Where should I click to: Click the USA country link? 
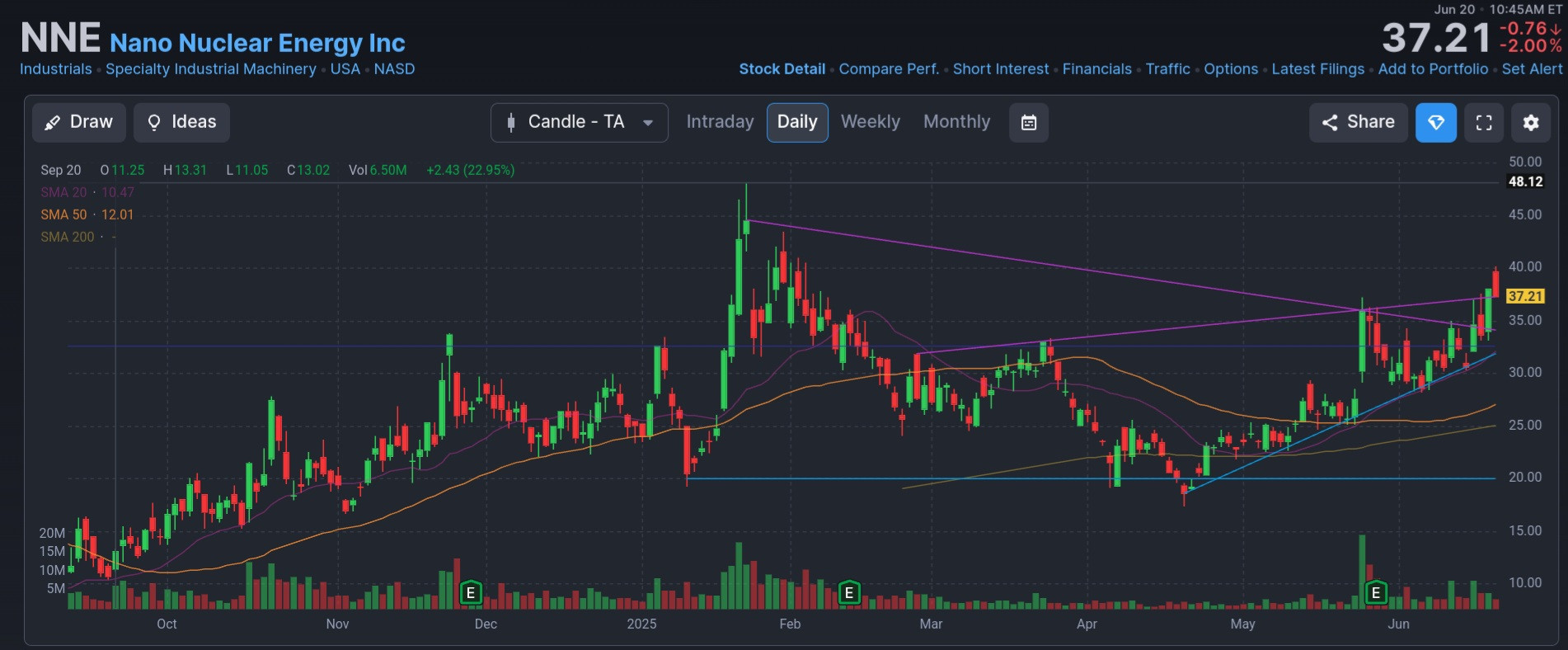coord(345,69)
